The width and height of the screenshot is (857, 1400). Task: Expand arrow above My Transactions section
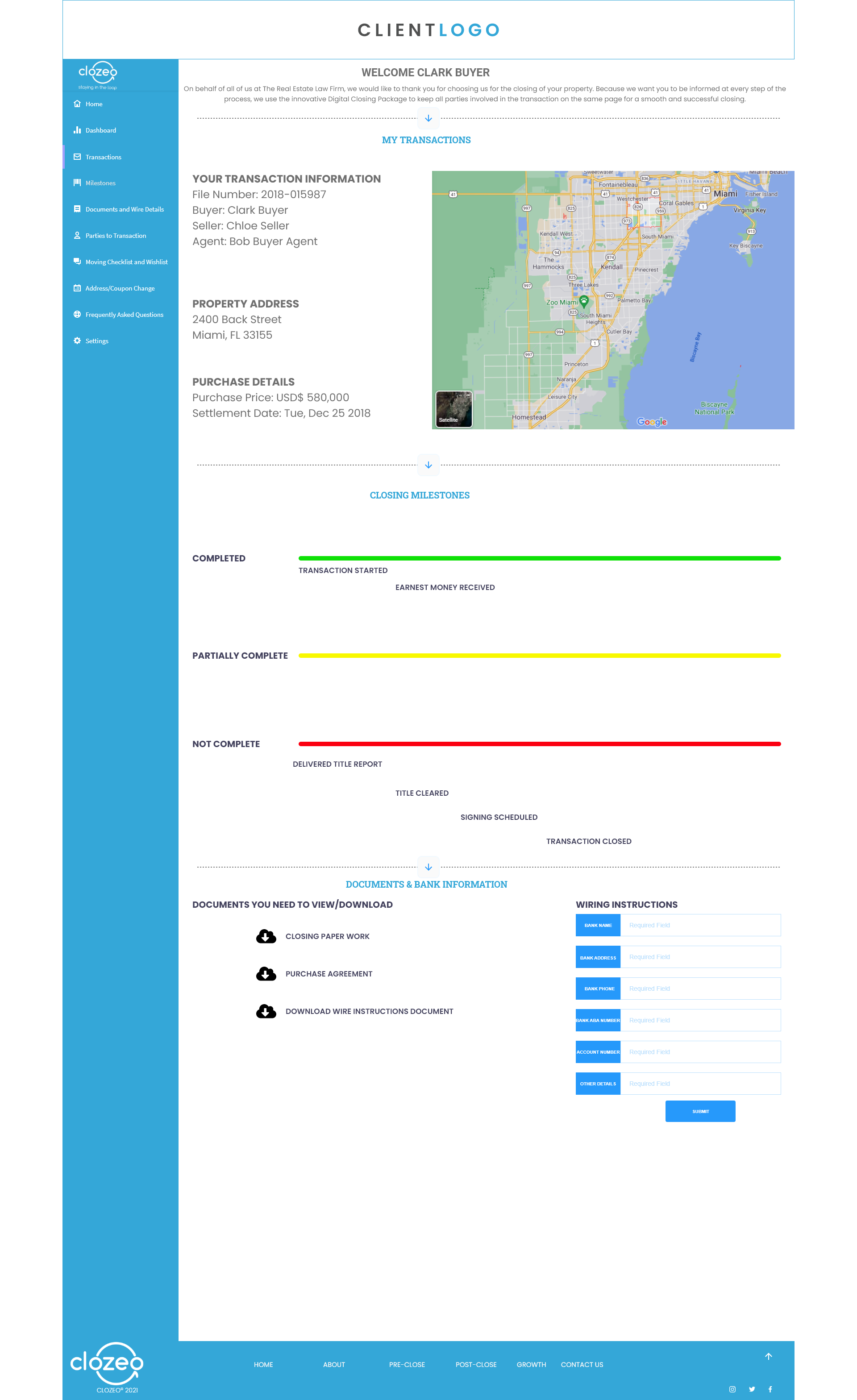point(428,118)
